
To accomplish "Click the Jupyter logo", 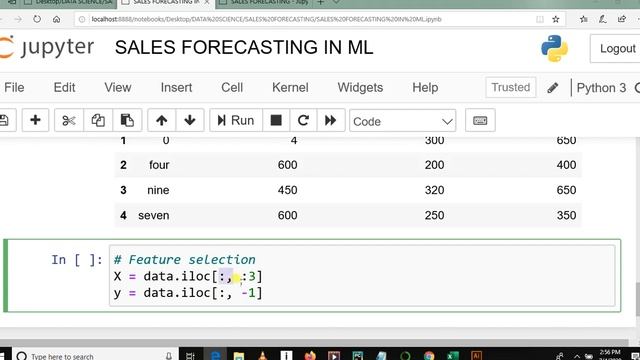I will [47, 47].
